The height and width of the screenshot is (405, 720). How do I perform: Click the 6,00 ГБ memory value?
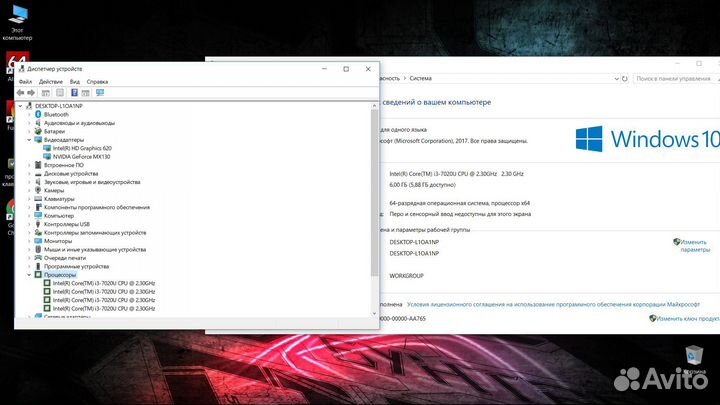click(x=422, y=185)
